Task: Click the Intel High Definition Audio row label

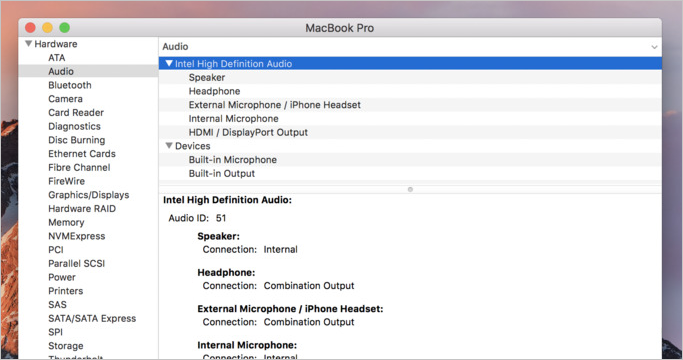Action: point(233,64)
